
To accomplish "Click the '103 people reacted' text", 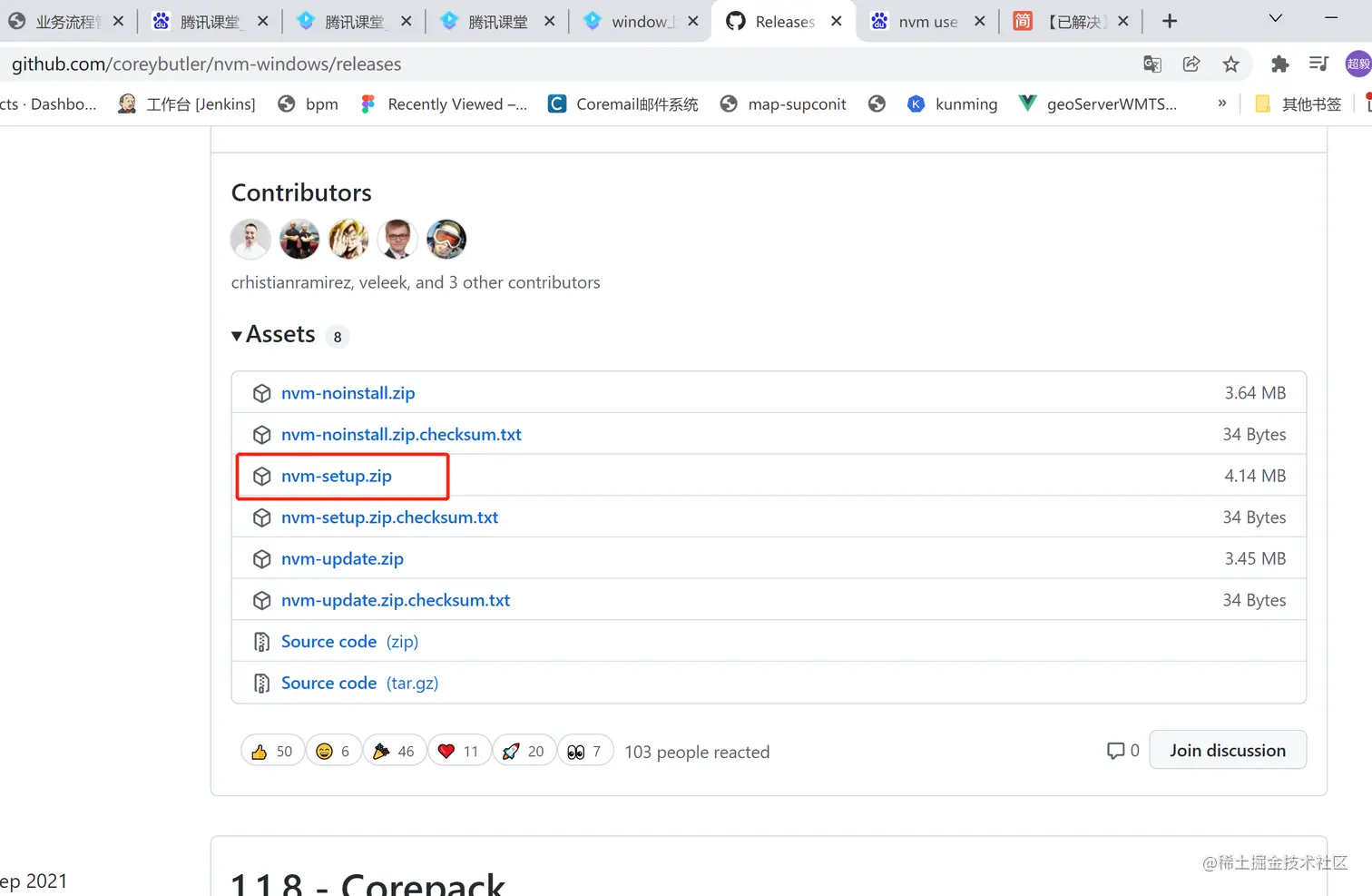I will point(697,752).
